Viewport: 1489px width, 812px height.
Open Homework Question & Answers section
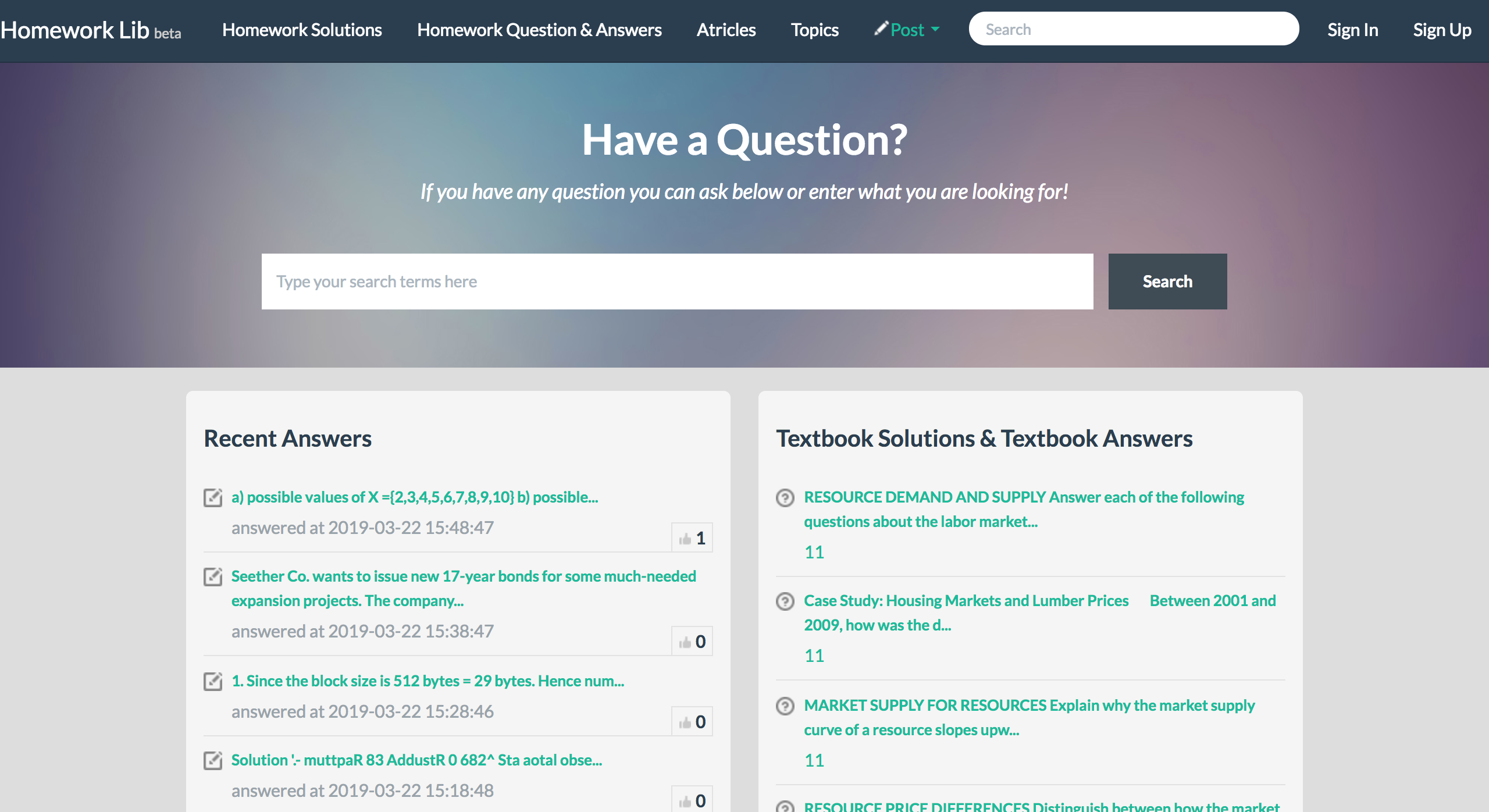[x=540, y=30]
